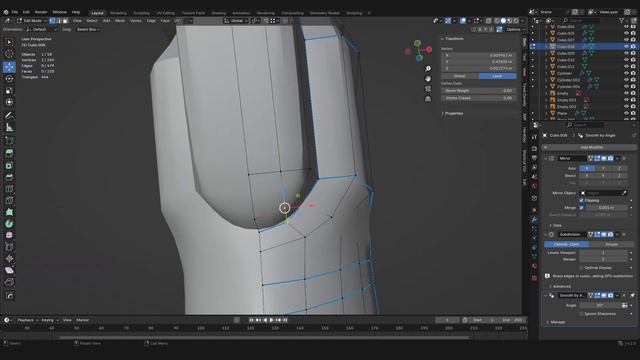Toggle the Clipping checkbox in Mirror modifier
Image resolution: width=640 pixels, height=360 pixels.
click(581, 200)
